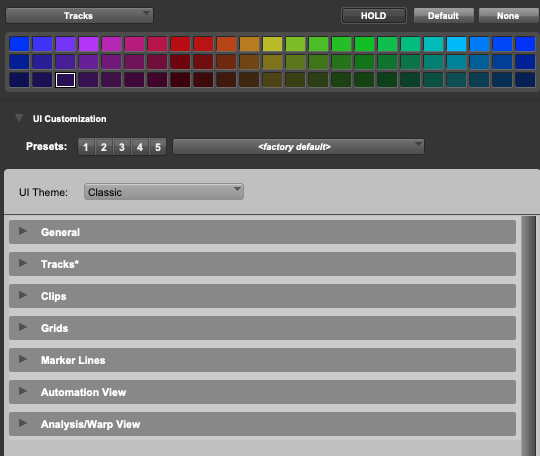Screen dimensions: 540x456
Task: Expand the Clips section
Action: tap(23, 295)
